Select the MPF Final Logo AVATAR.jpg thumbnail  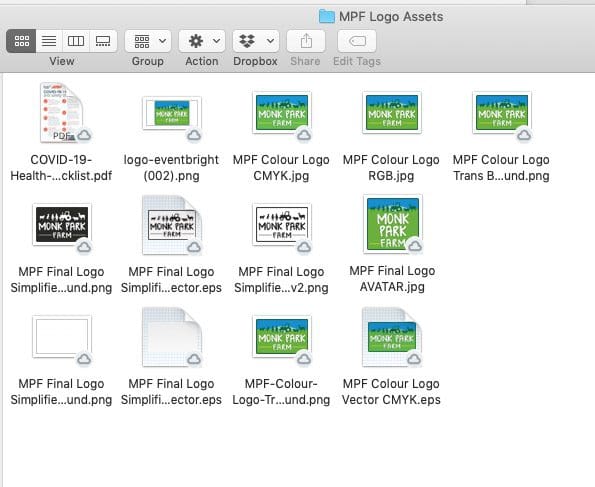tap(393, 224)
